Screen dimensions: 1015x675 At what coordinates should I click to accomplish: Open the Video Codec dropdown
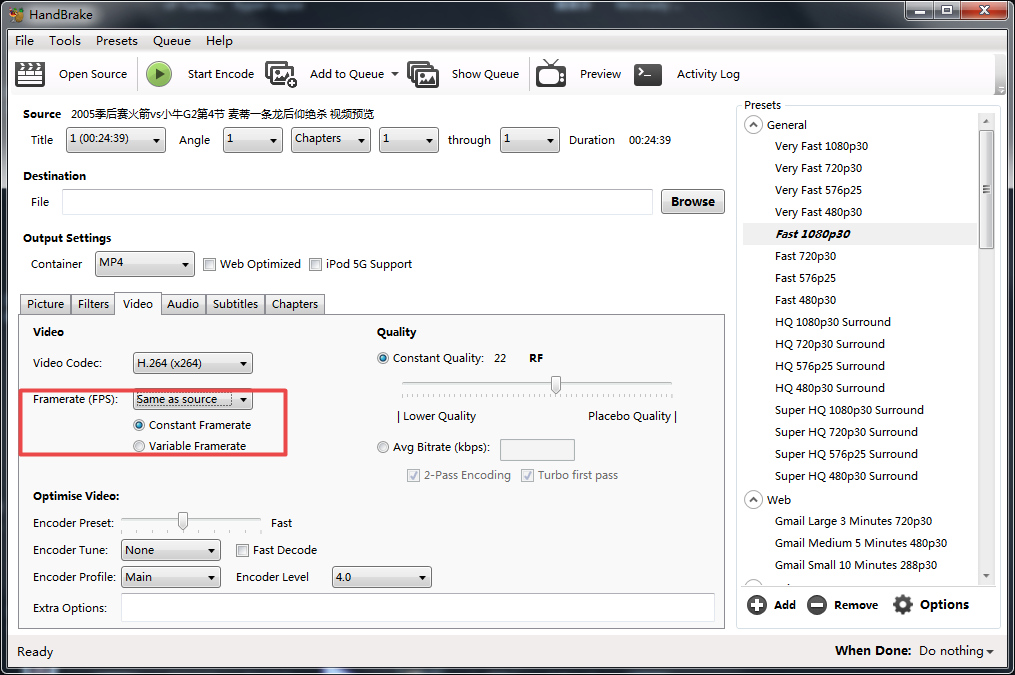click(193, 363)
